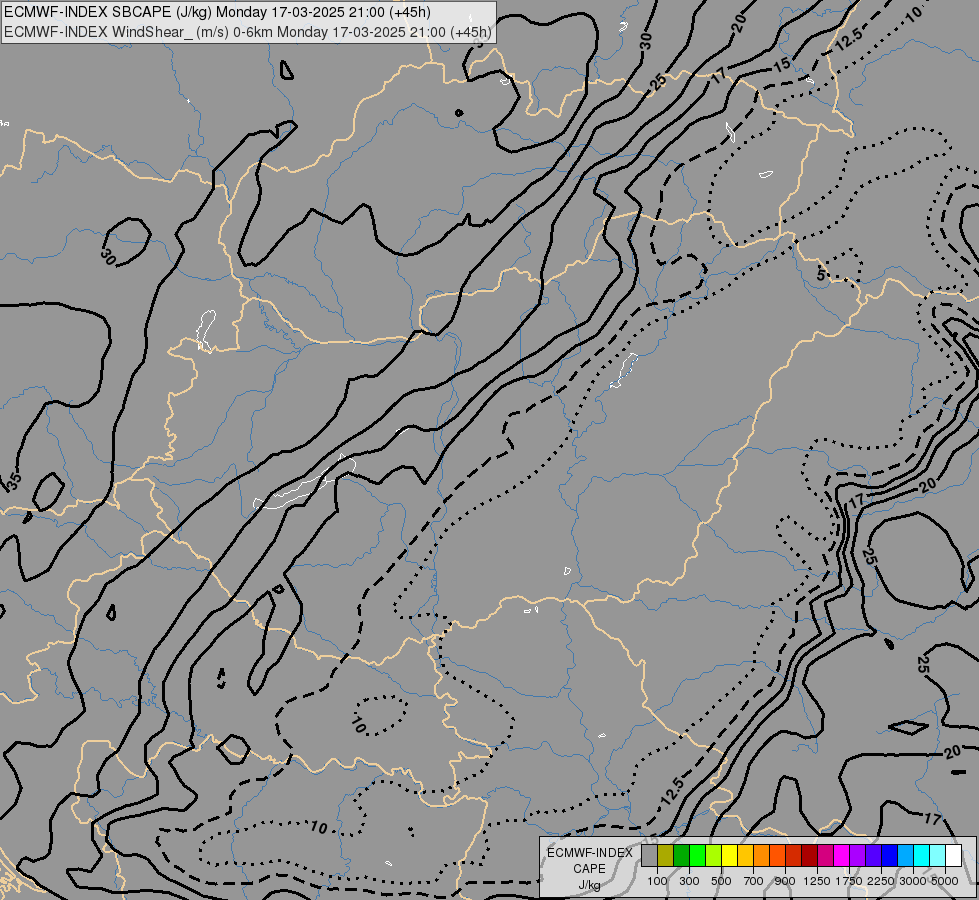Viewport: 979px width, 900px height.
Task: Click the legend text ECMWF-INDEX
Action: coord(589,853)
